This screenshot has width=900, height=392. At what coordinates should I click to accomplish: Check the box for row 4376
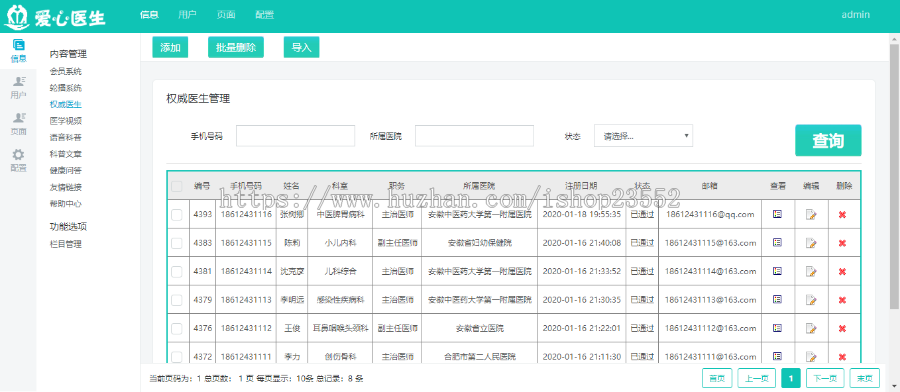point(177,329)
